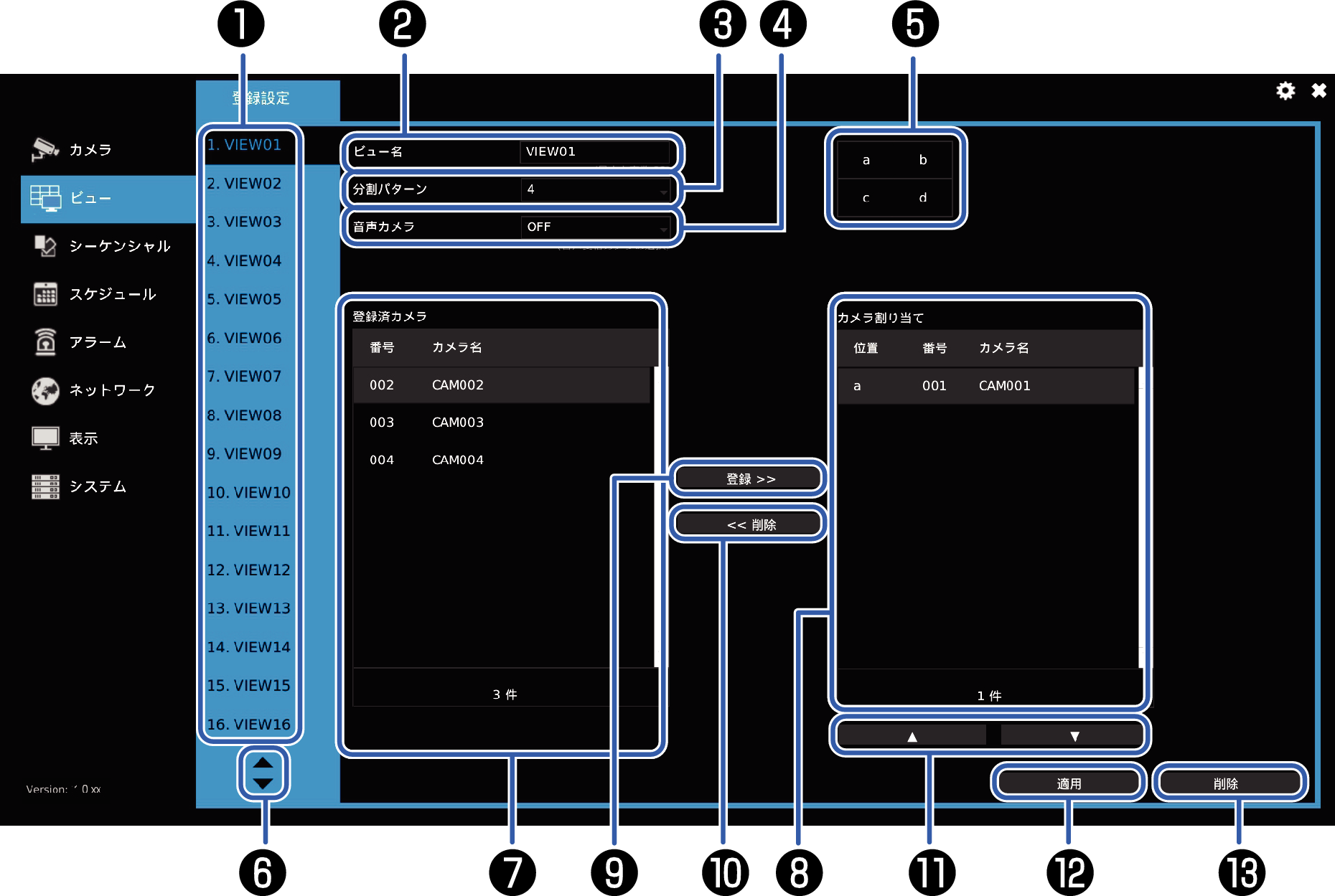This screenshot has width=1335, height=896.
Task: Open the アラーム siren icon
Action: pos(45,342)
